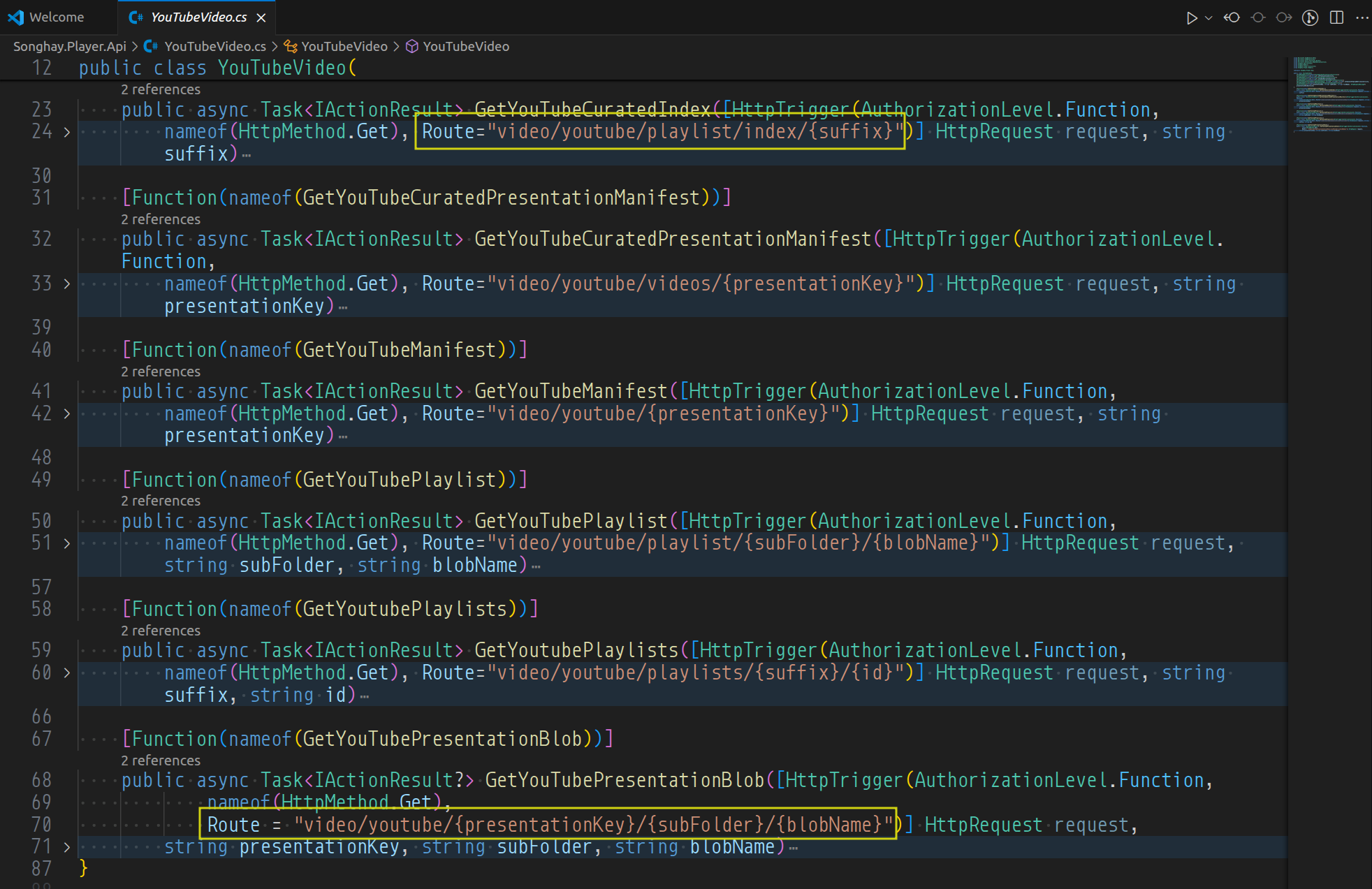Click GetYouTubePresentationBlob in the Function attribute on line 67
Image resolution: width=1372 pixels, height=889 pixels.
442,739
